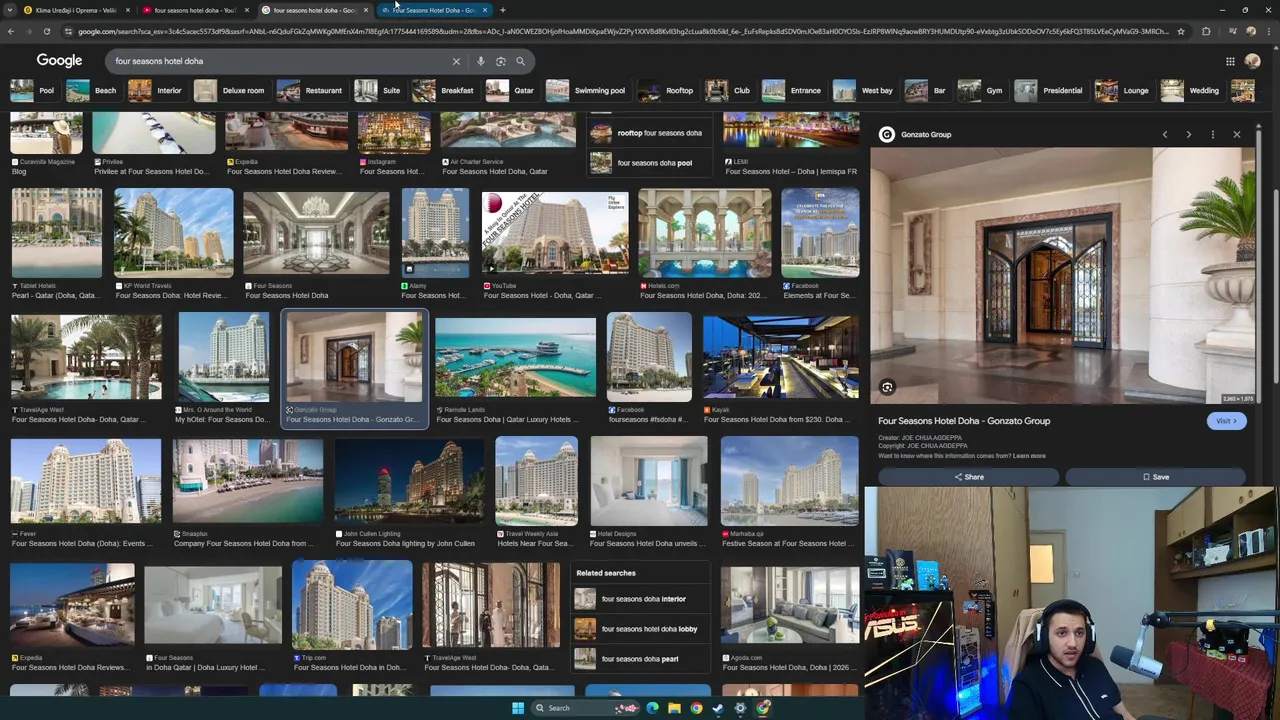Reload the page
This screenshot has height=720, width=1280.
46,31
